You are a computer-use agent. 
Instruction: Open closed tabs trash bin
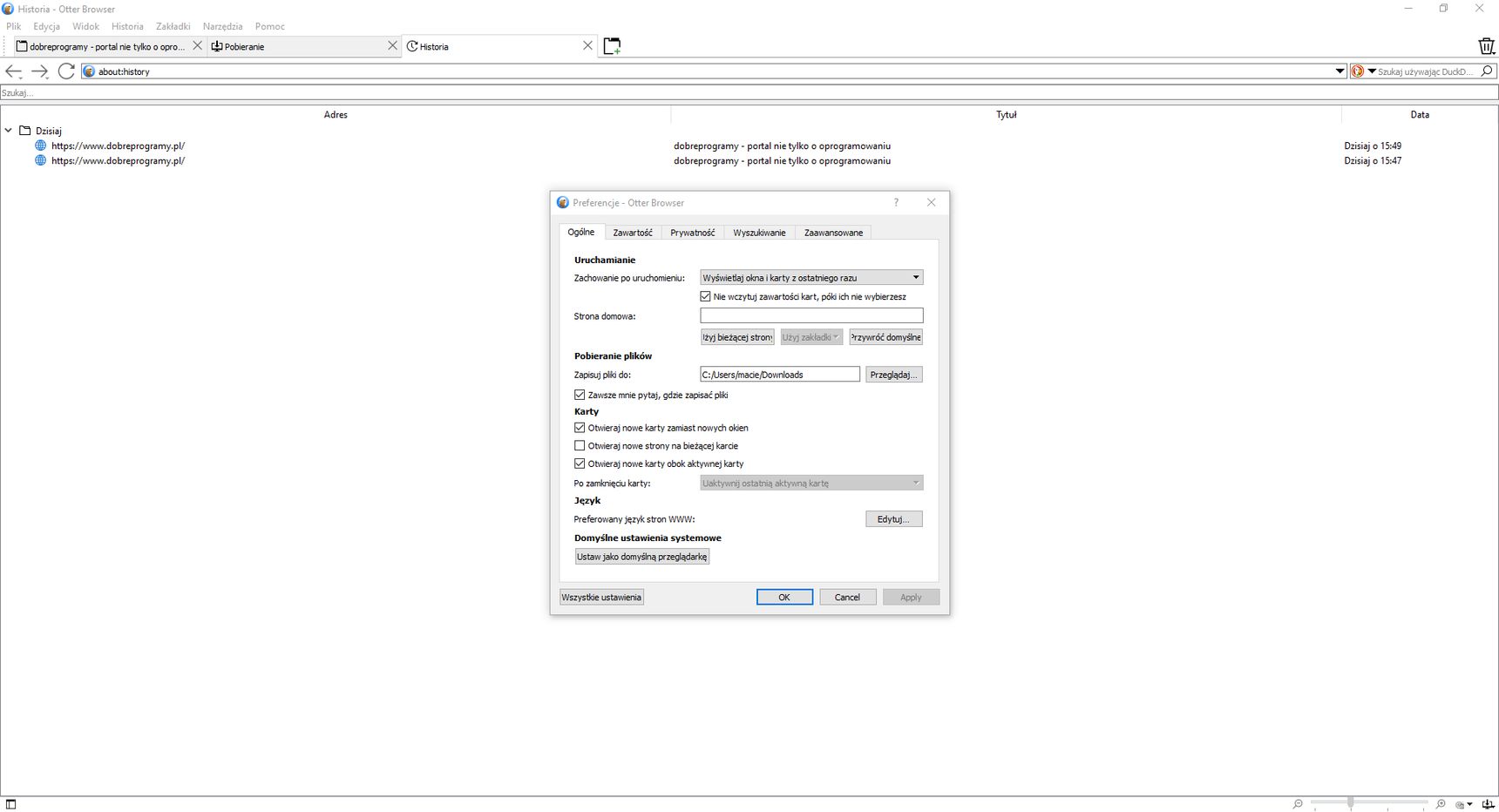(x=1486, y=45)
